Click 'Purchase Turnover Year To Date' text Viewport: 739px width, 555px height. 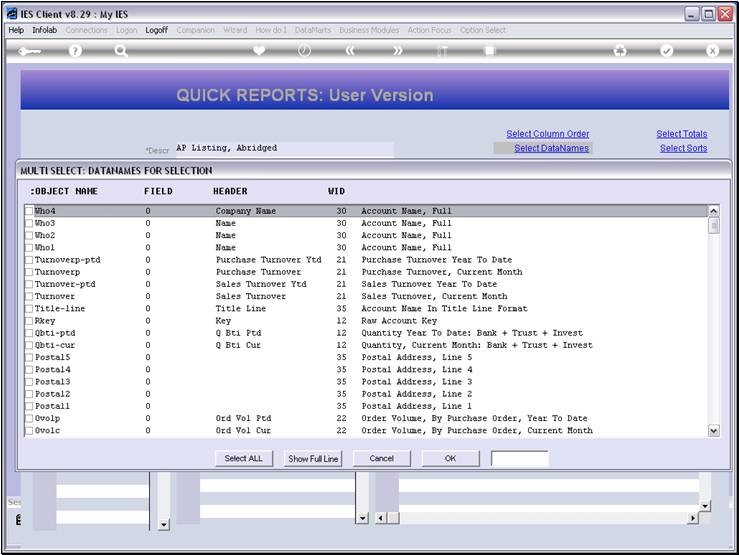point(436,260)
